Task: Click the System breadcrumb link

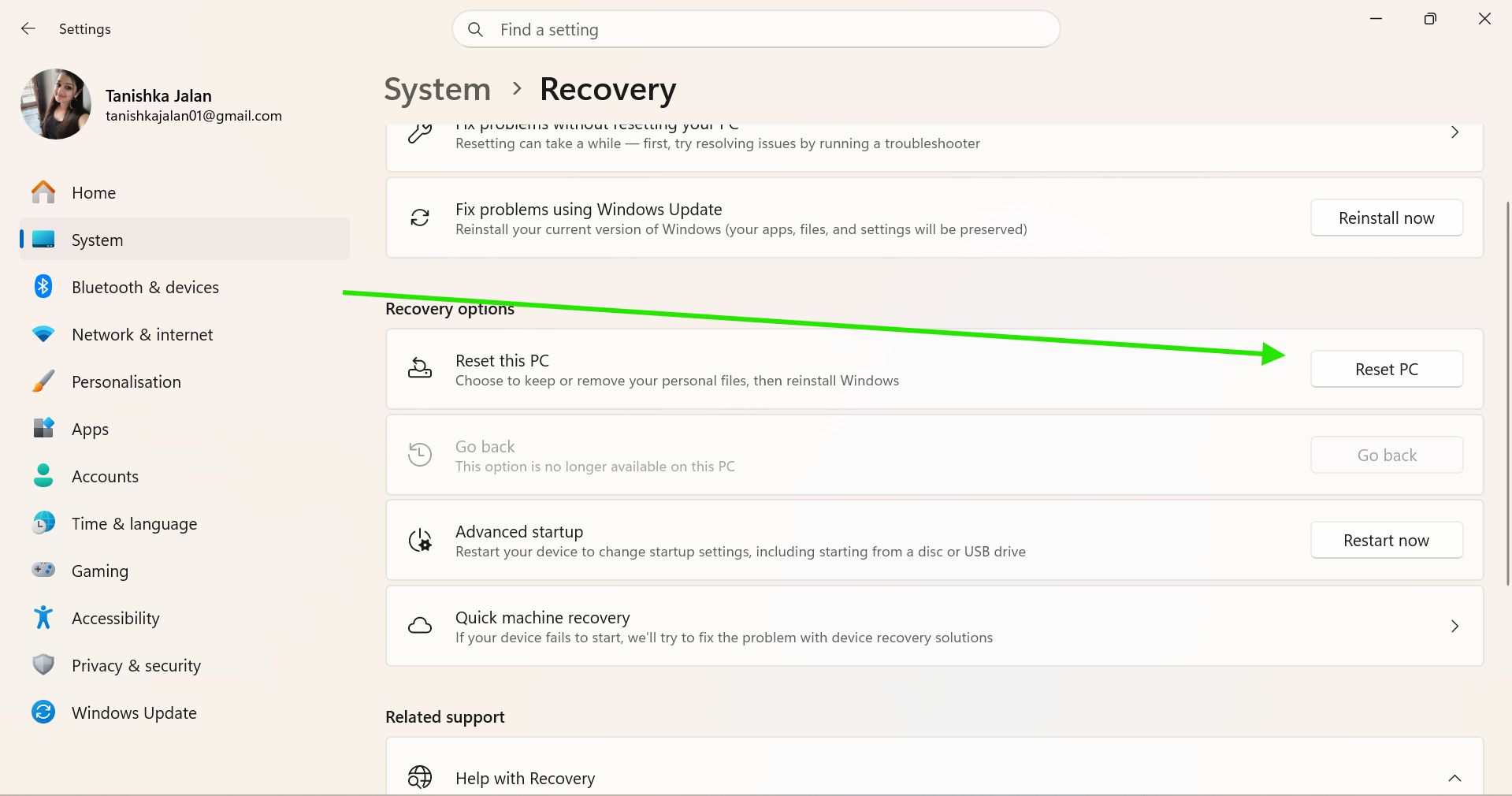Action: pos(437,89)
